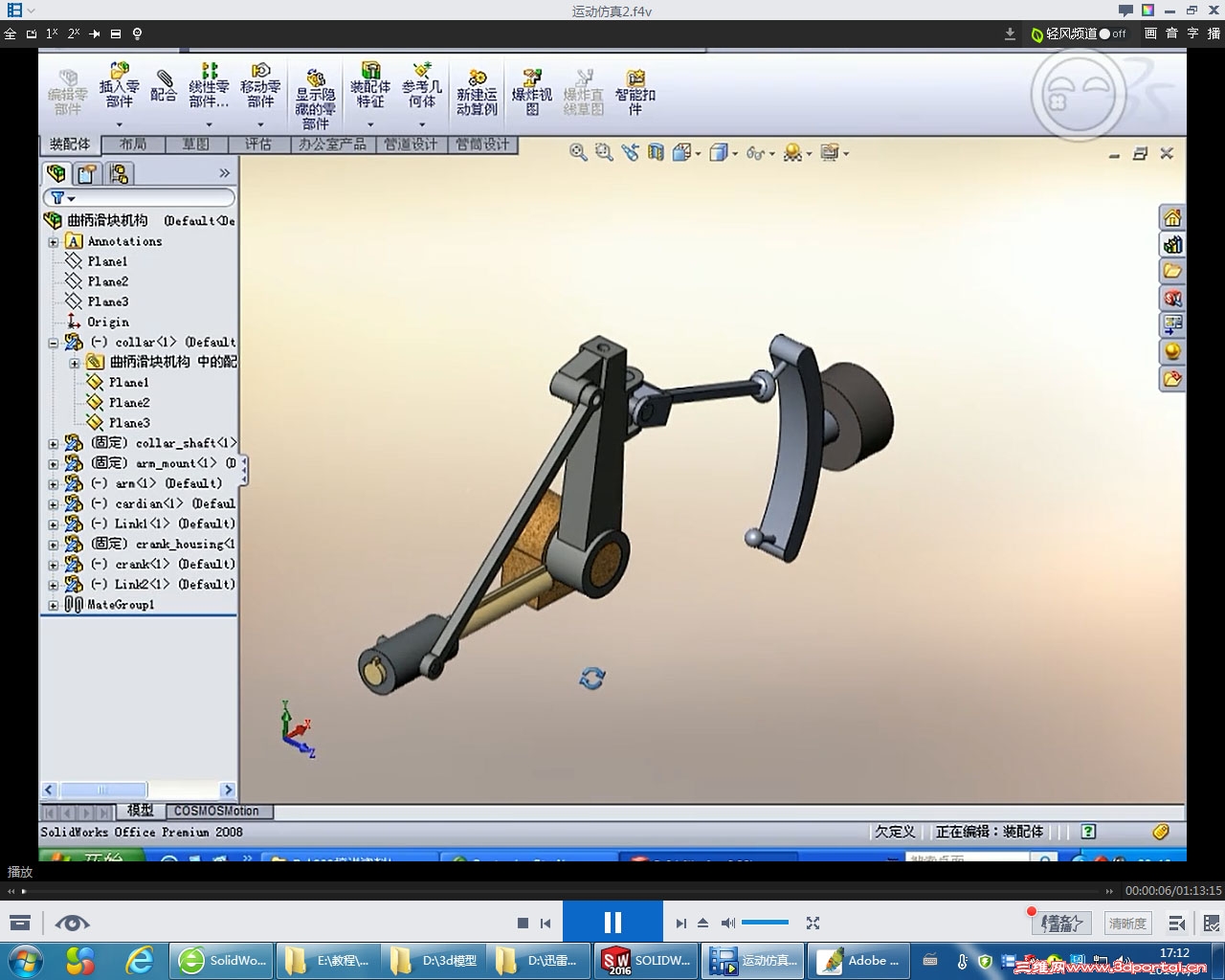Collapse the collar<1> tree node
1225x980 pixels.
(x=54, y=343)
